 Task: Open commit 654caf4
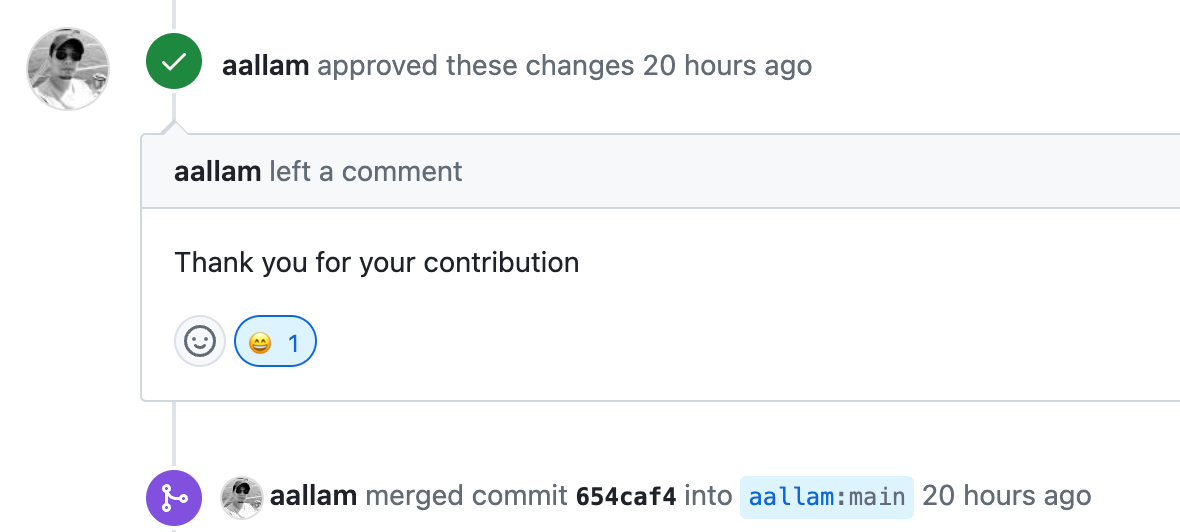[626, 497]
